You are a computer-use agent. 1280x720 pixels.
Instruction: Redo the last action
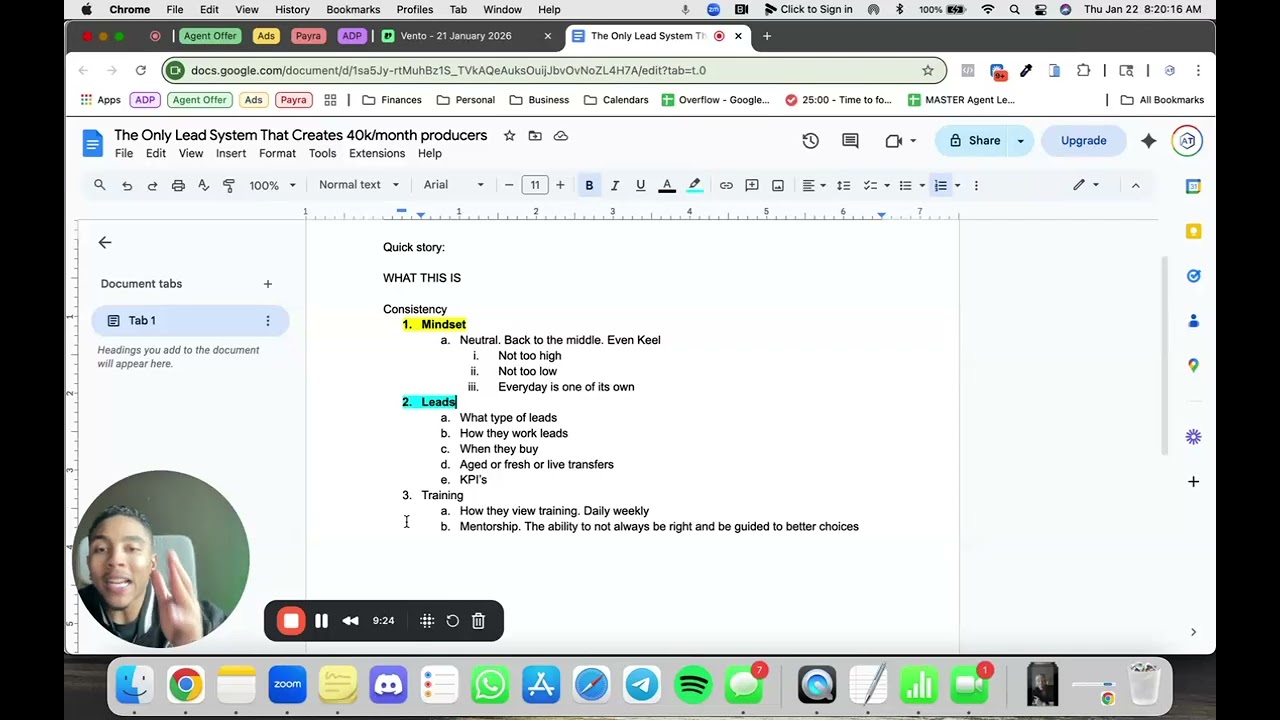pos(152,185)
